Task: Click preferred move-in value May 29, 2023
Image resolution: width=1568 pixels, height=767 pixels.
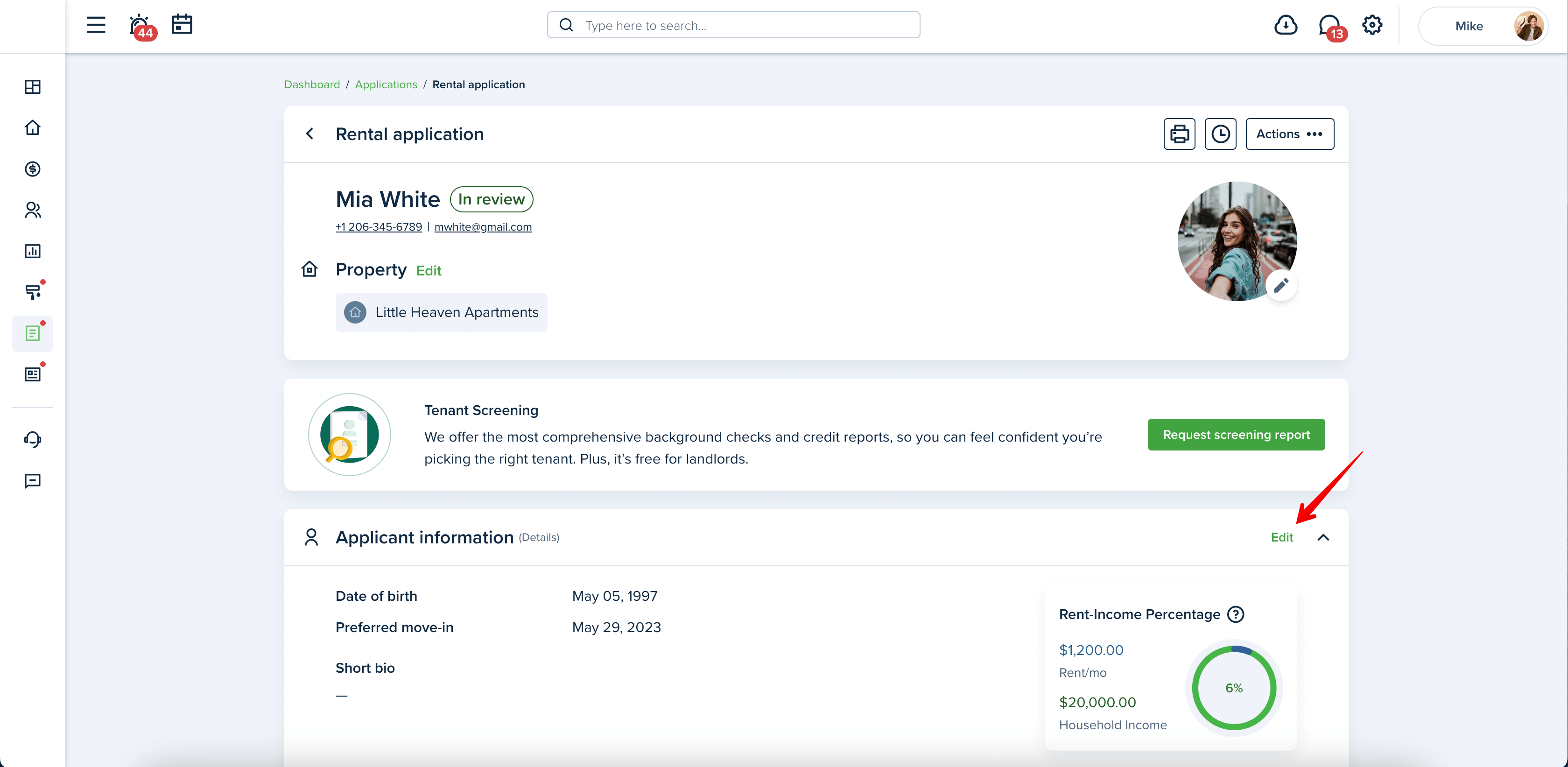Action: 617,627
